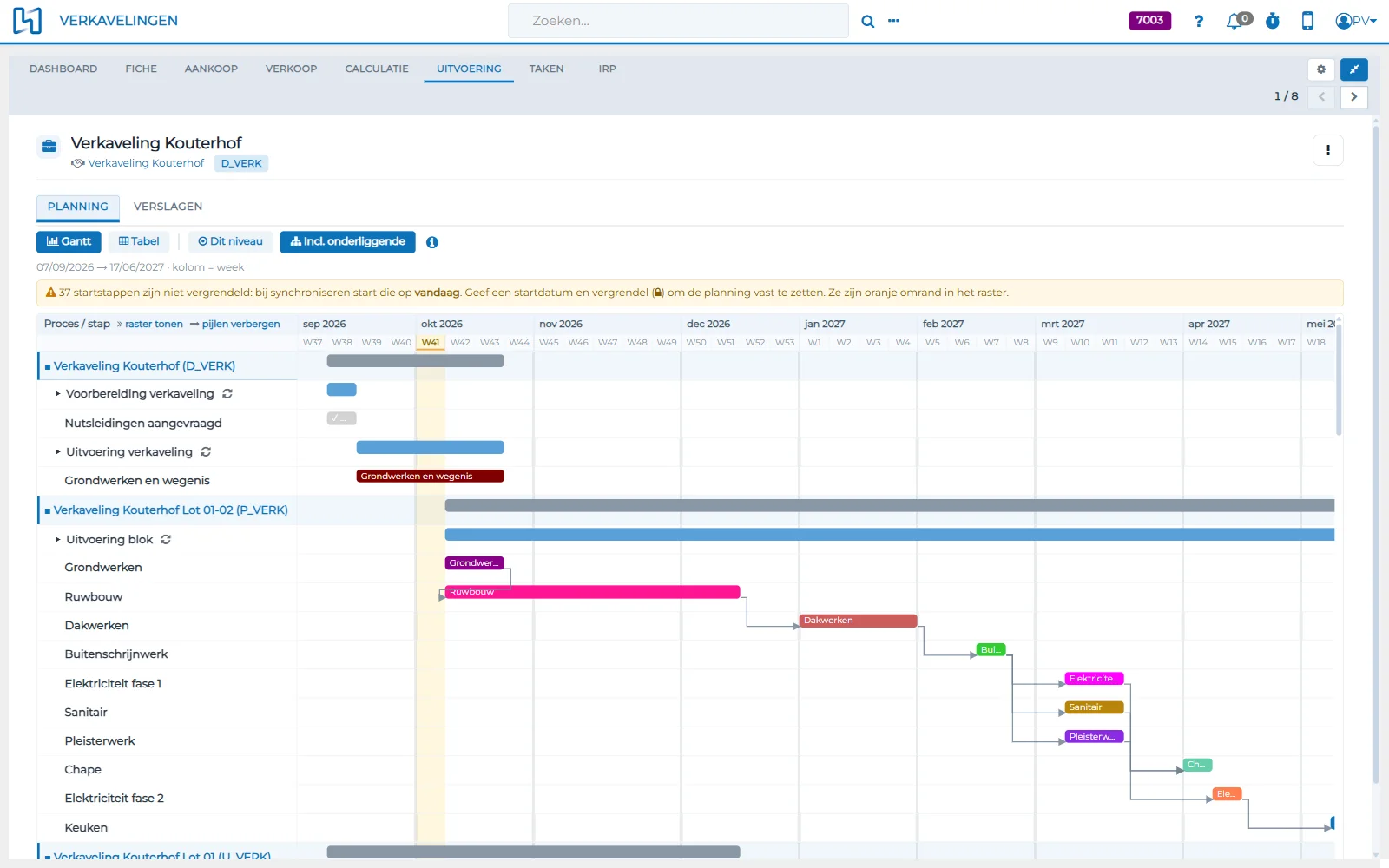This screenshot has height=868, width=1389.
Task: Resync Voorbereiding verkaveling refresh icon
Action: coord(227,394)
